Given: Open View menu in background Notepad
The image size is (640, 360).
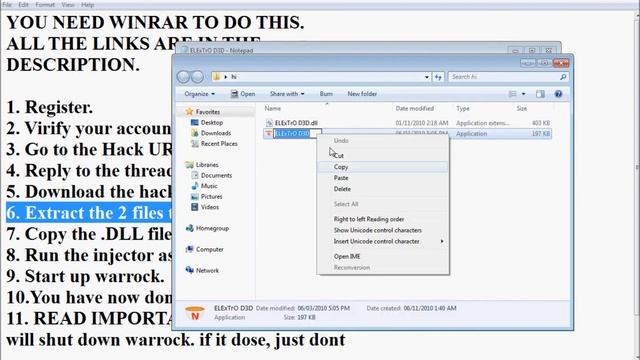Looking at the screenshot, I should [x=68, y=5].
